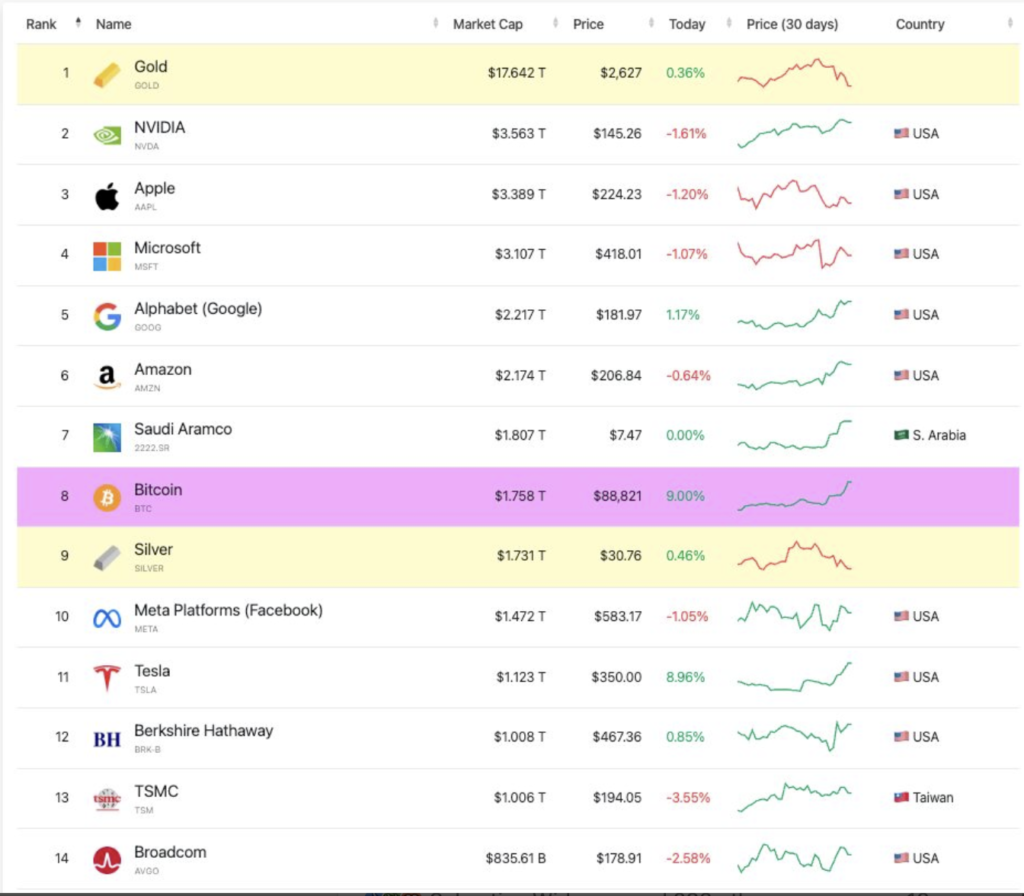Viewport: 1024px width, 896px height.
Task: Click the Bitcoin 30-day price chart
Action: pyautogui.click(x=794, y=496)
